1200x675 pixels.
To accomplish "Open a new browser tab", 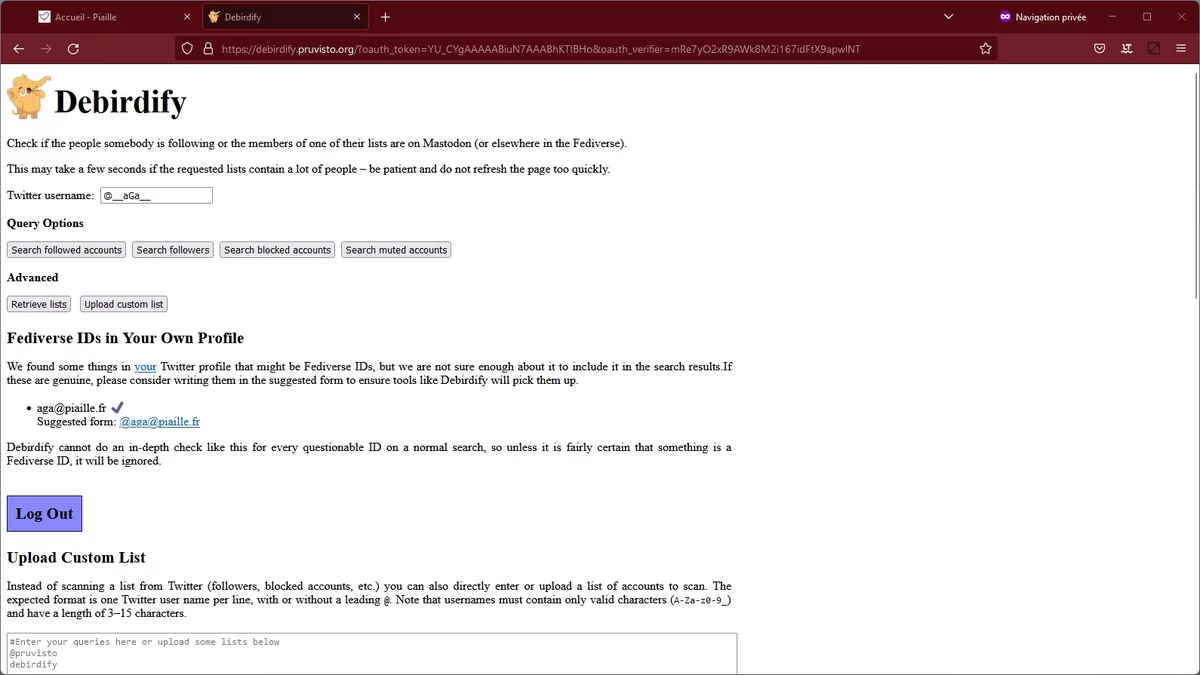I will click(x=385, y=17).
